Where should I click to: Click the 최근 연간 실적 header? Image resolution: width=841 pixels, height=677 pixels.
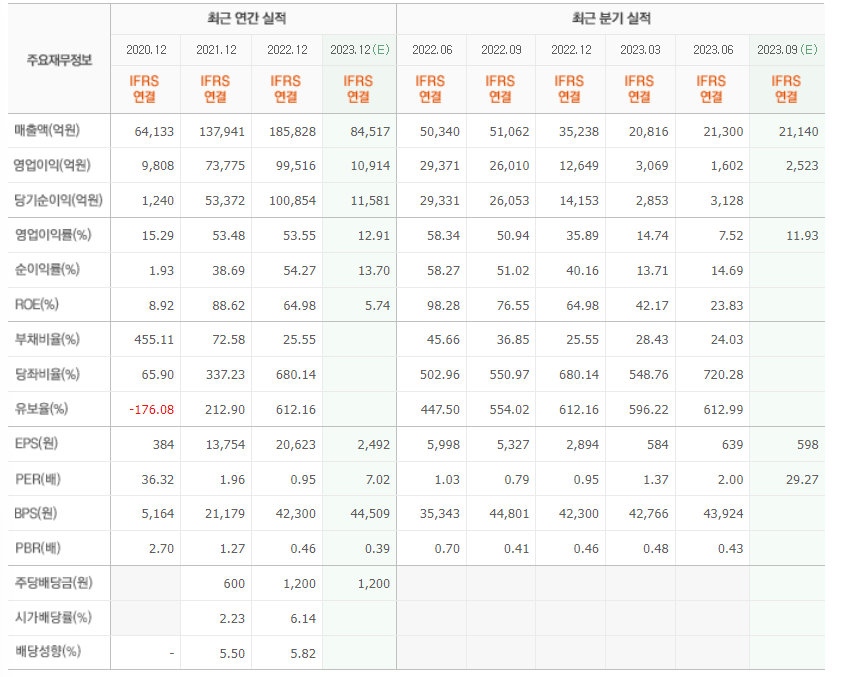tap(252, 19)
